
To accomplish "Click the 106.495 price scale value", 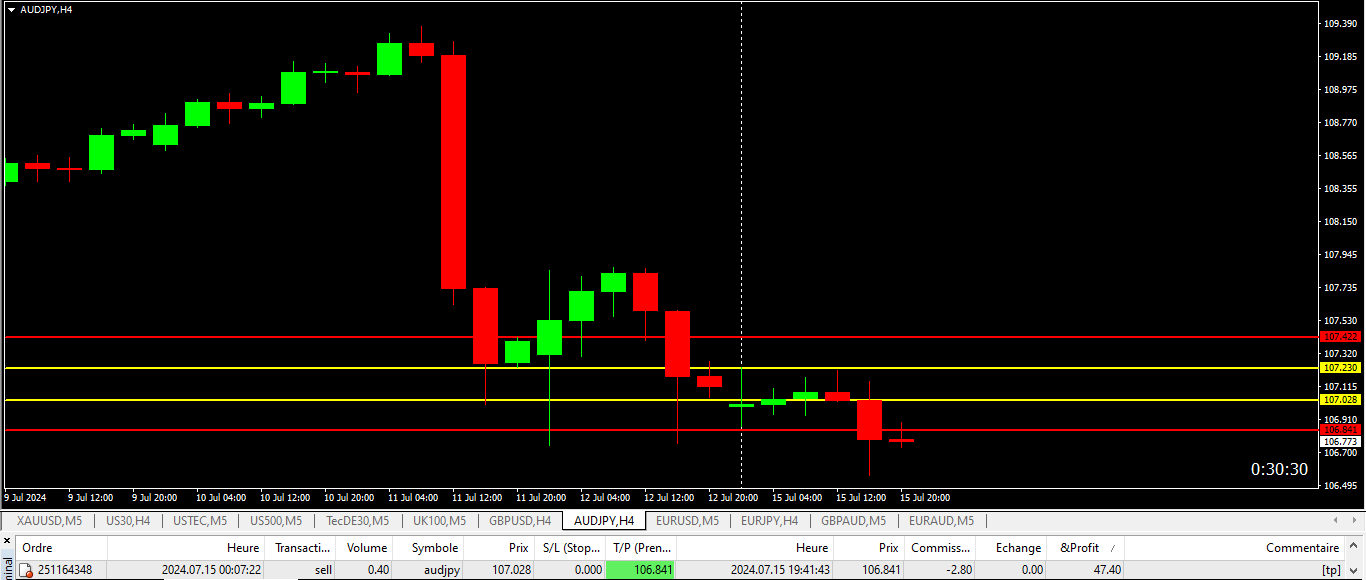I will (x=1339, y=486).
